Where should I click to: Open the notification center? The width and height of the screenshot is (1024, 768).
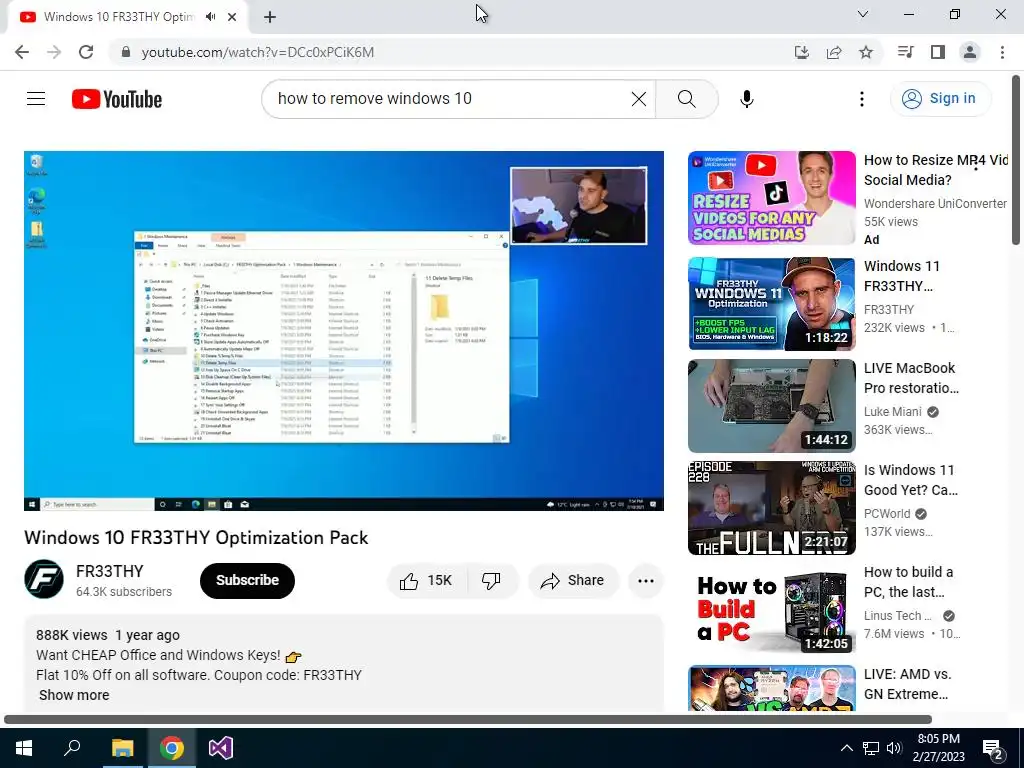tap(993, 749)
